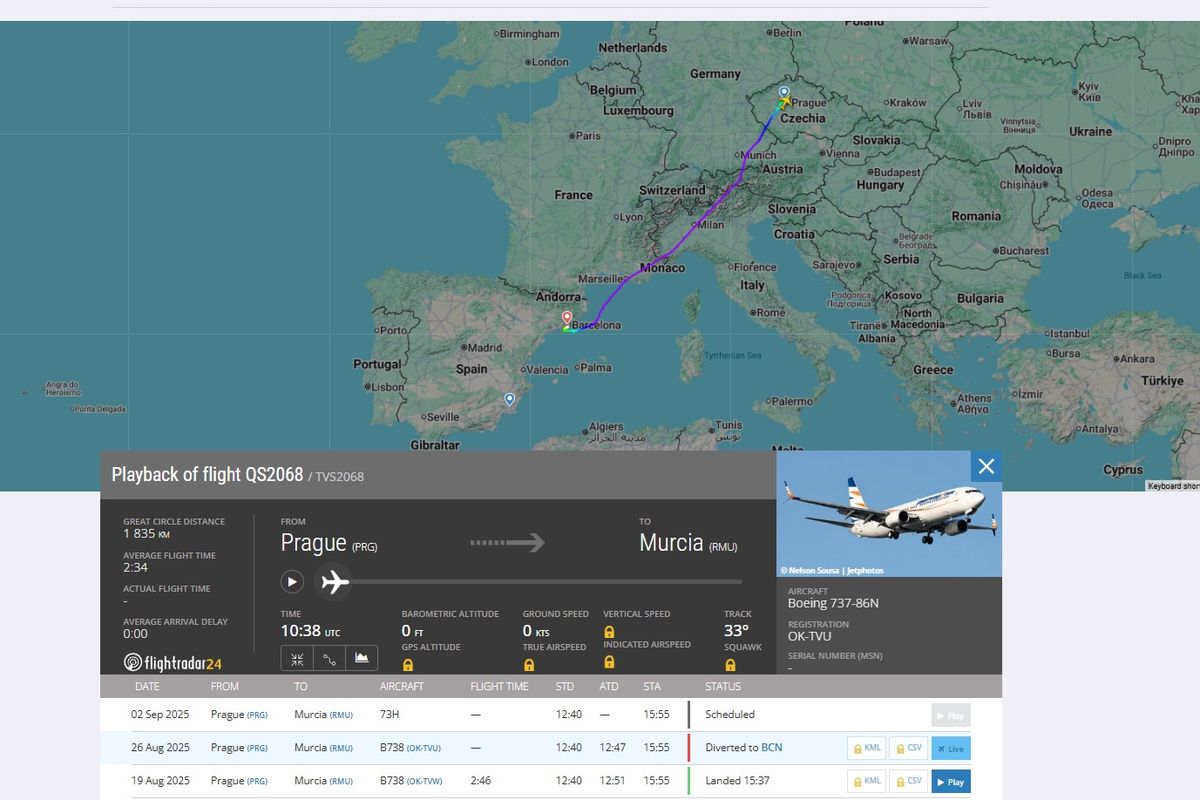Image resolution: width=1200 pixels, height=800 pixels.
Task: Click the Boeing 737 aircraft photo
Action: [x=889, y=514]
